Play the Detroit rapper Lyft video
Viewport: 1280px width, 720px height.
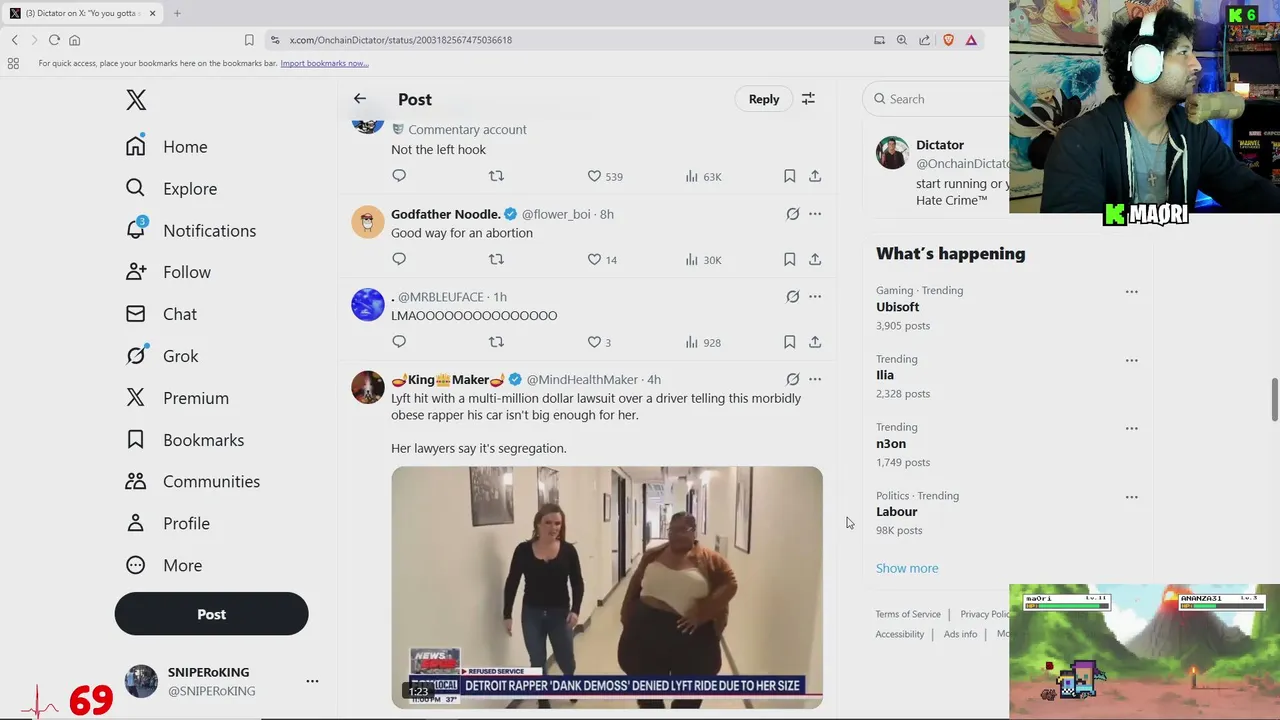point(607,587)
